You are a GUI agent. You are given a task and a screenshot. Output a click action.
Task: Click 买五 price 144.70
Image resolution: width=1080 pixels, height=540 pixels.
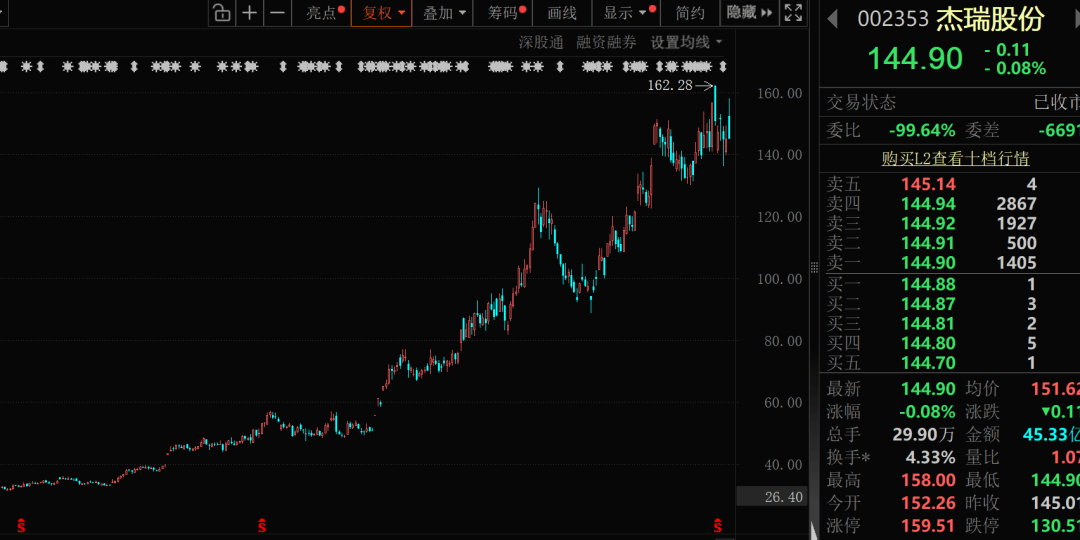[928, 363]
